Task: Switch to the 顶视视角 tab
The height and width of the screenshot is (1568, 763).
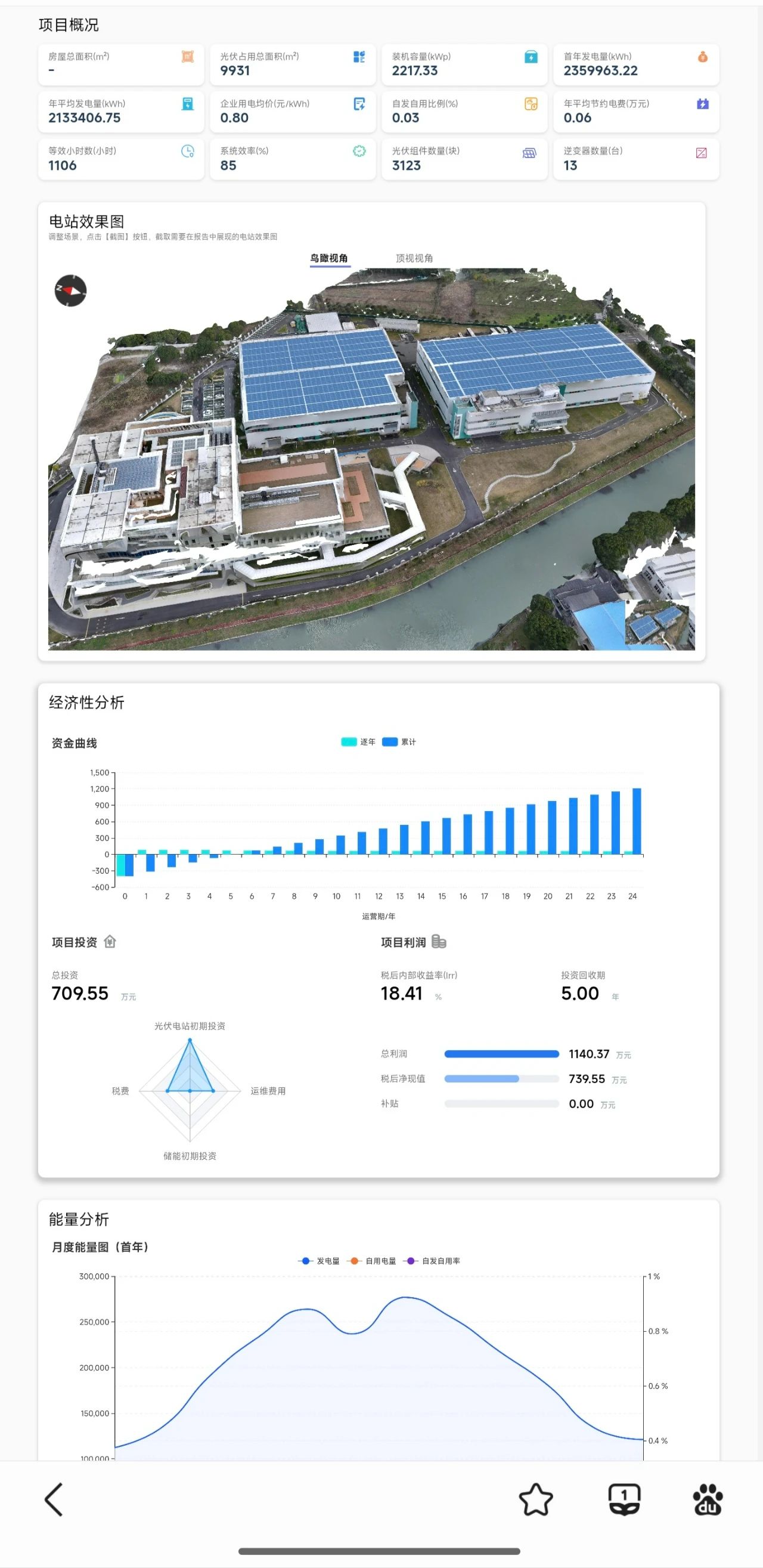Action: 414,258
